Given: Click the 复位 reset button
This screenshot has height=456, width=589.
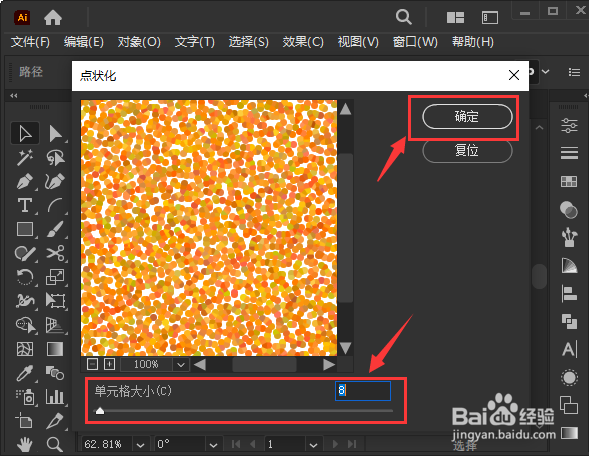Looking at the screenshot, I should (467, 151).
